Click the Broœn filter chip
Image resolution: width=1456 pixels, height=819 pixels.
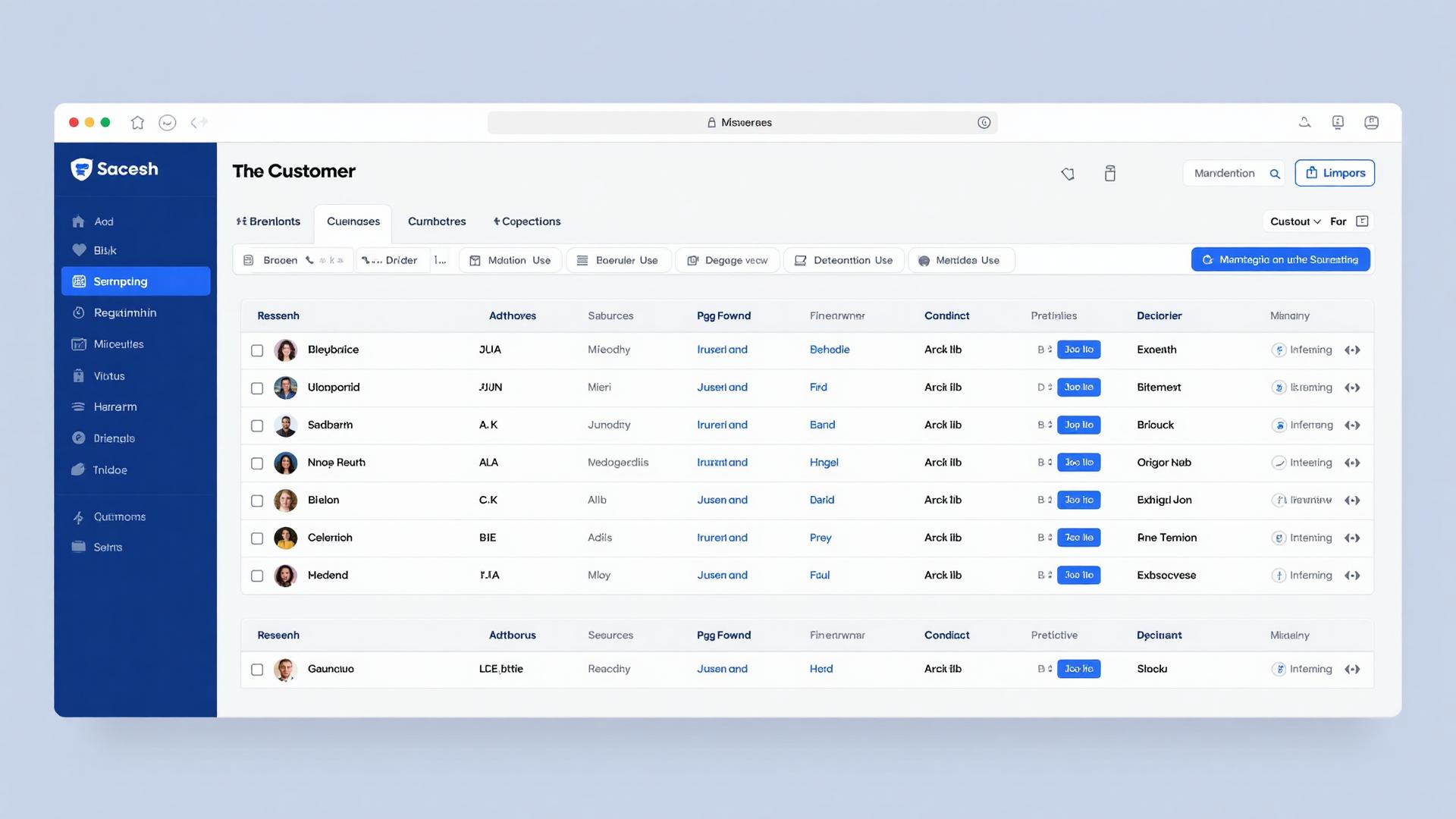pyautogui.click(x=293, y=260)
